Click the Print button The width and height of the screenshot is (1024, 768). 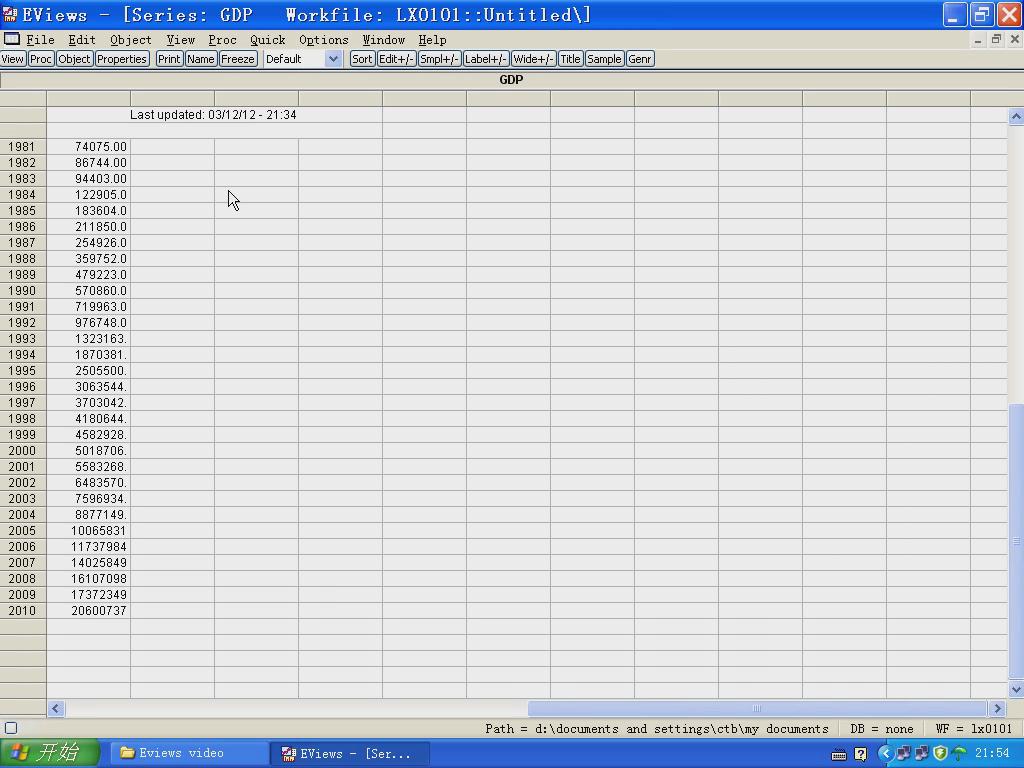168,59
